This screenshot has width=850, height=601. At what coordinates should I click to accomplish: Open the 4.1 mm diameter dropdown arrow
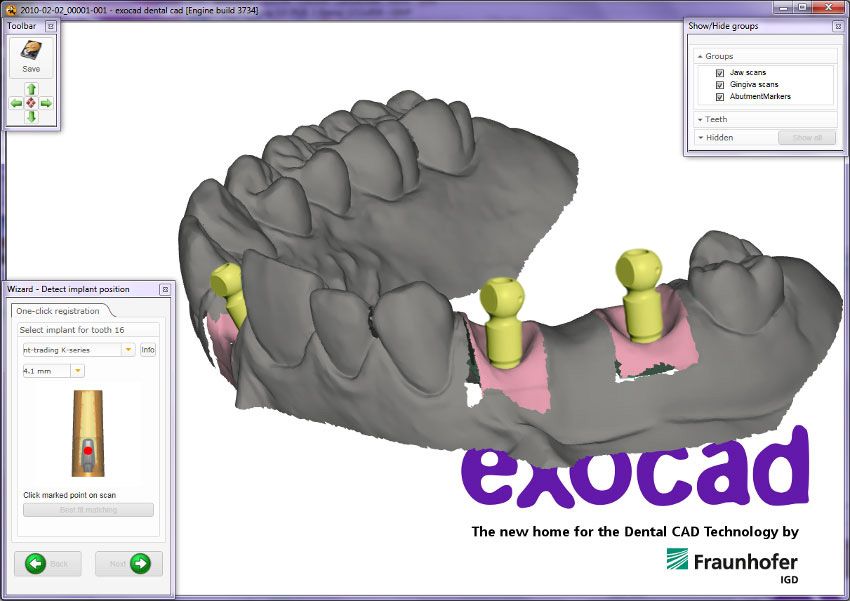point(78,371)
